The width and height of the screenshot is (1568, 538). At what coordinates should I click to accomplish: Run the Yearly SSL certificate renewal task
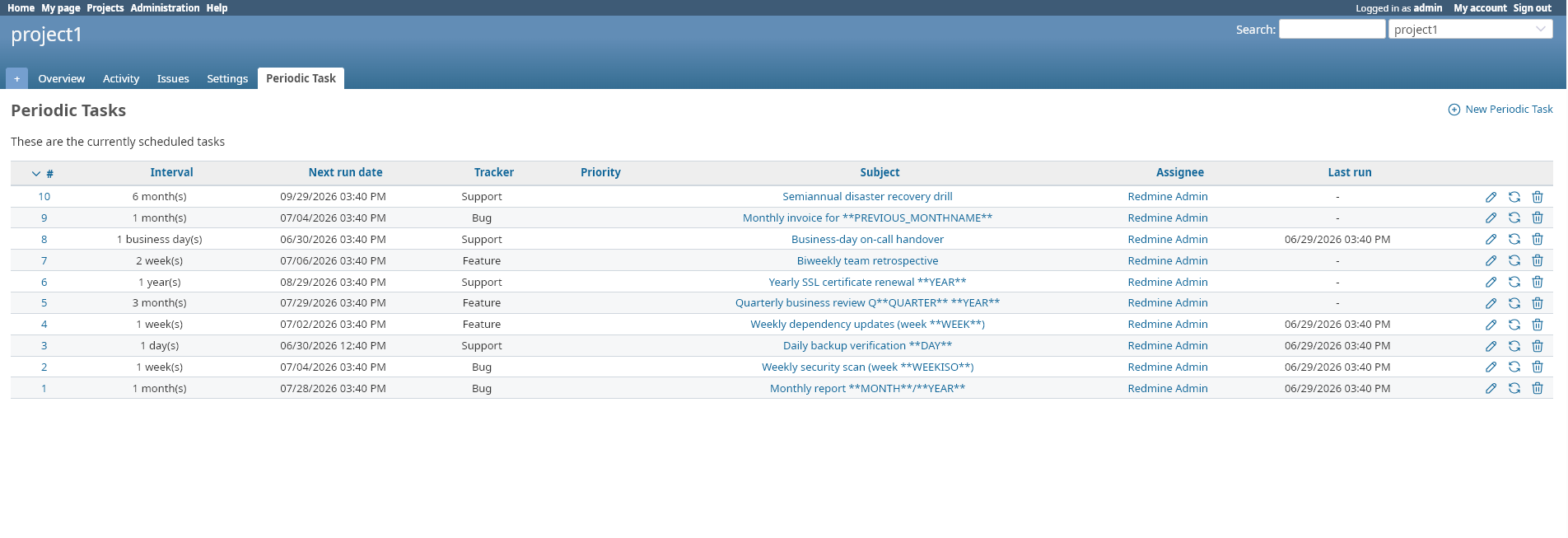click(x=1514, y=282)
